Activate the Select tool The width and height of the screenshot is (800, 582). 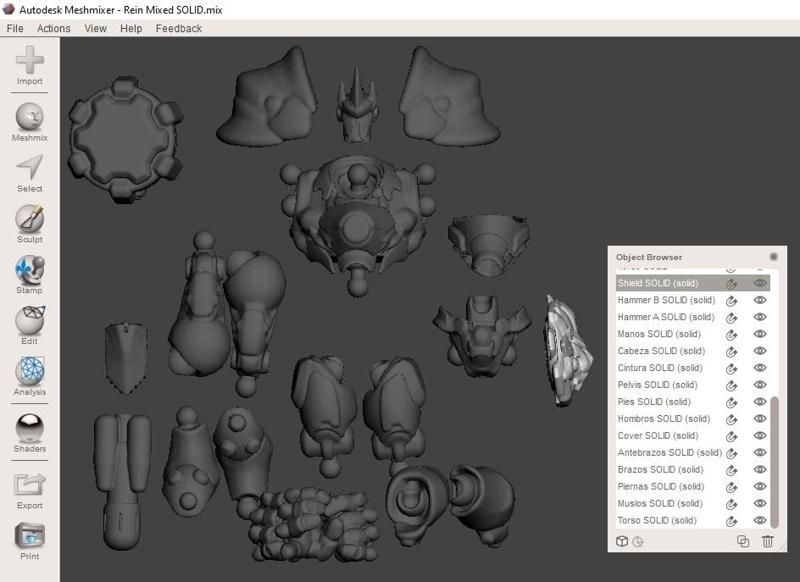(x=30, y=172)
